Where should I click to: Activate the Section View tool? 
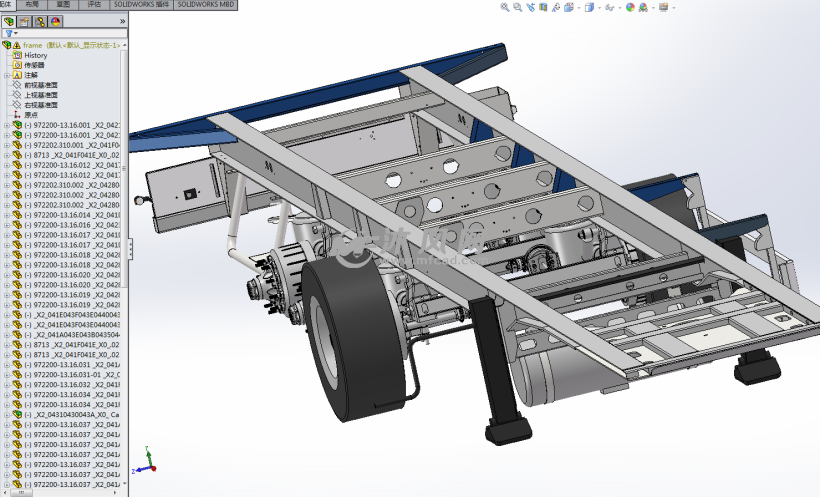pyautogui.click(x=542, y=7)
